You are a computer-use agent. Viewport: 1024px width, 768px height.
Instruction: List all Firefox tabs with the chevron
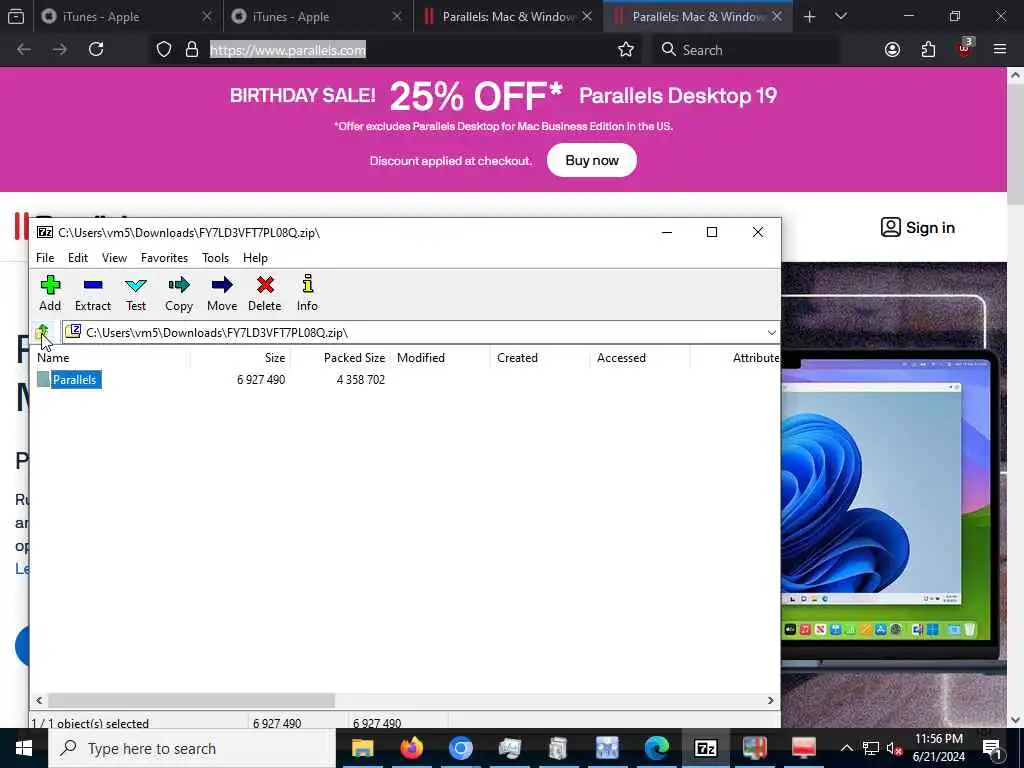(x=841, y=16)
